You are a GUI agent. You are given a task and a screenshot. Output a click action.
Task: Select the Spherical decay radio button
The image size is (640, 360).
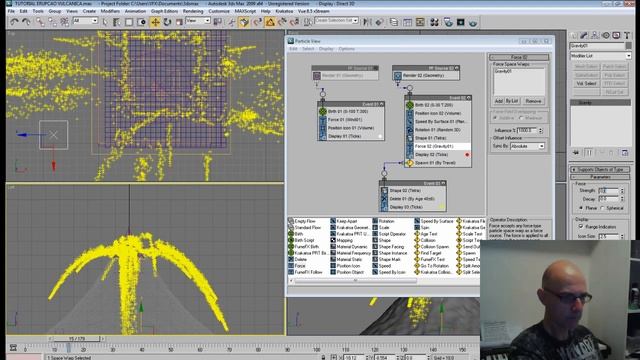coord(602,208)
